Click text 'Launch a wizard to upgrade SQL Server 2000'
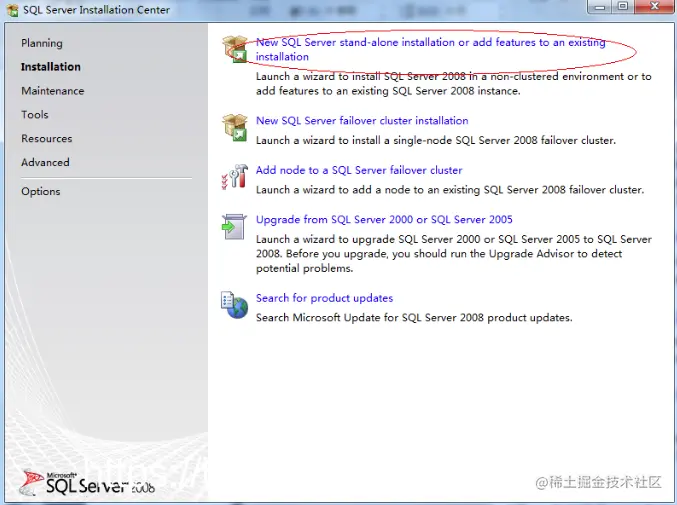The image size is (677, 505). tap(368, 239)
